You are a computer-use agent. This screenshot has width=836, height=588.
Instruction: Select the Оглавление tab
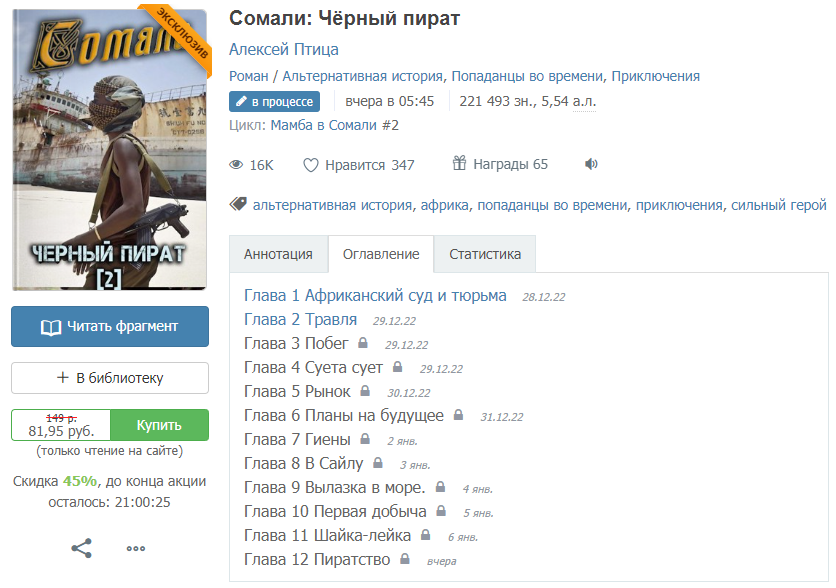[381, 254]
